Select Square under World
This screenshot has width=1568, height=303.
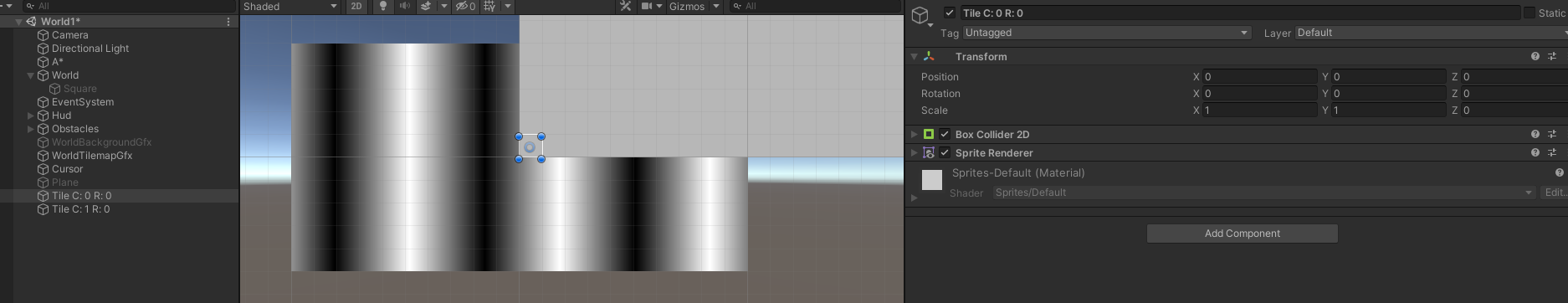pyautogui.click(x=79, y=89)
